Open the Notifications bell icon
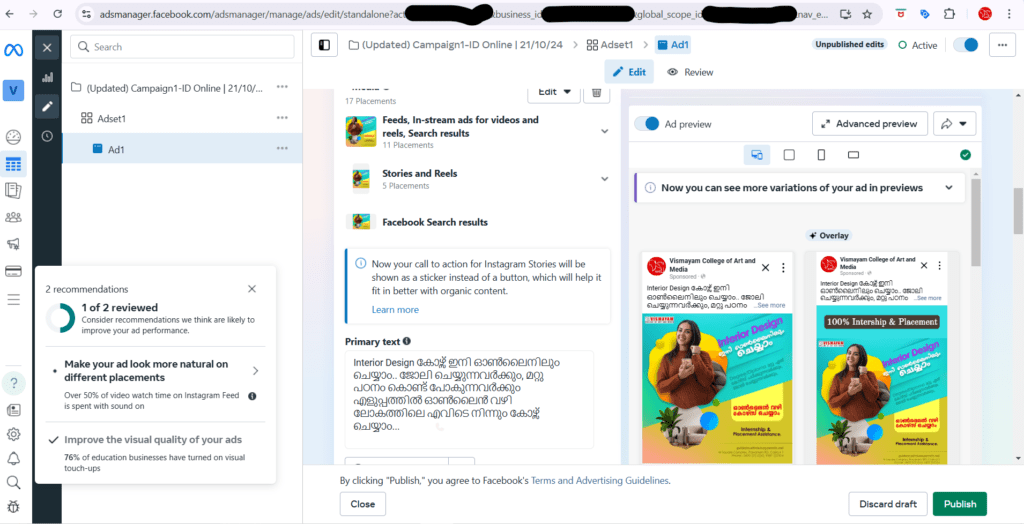Viewport: 1024px width, 524px height. (x=13, y=458)
